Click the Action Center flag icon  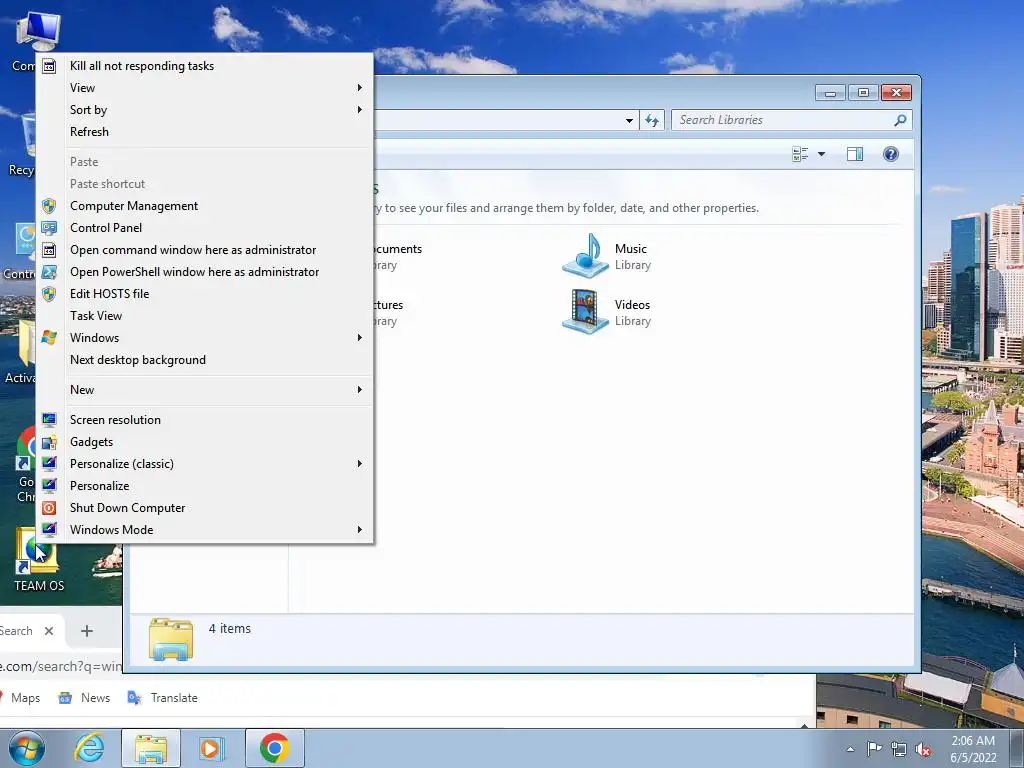coord(874,749)
